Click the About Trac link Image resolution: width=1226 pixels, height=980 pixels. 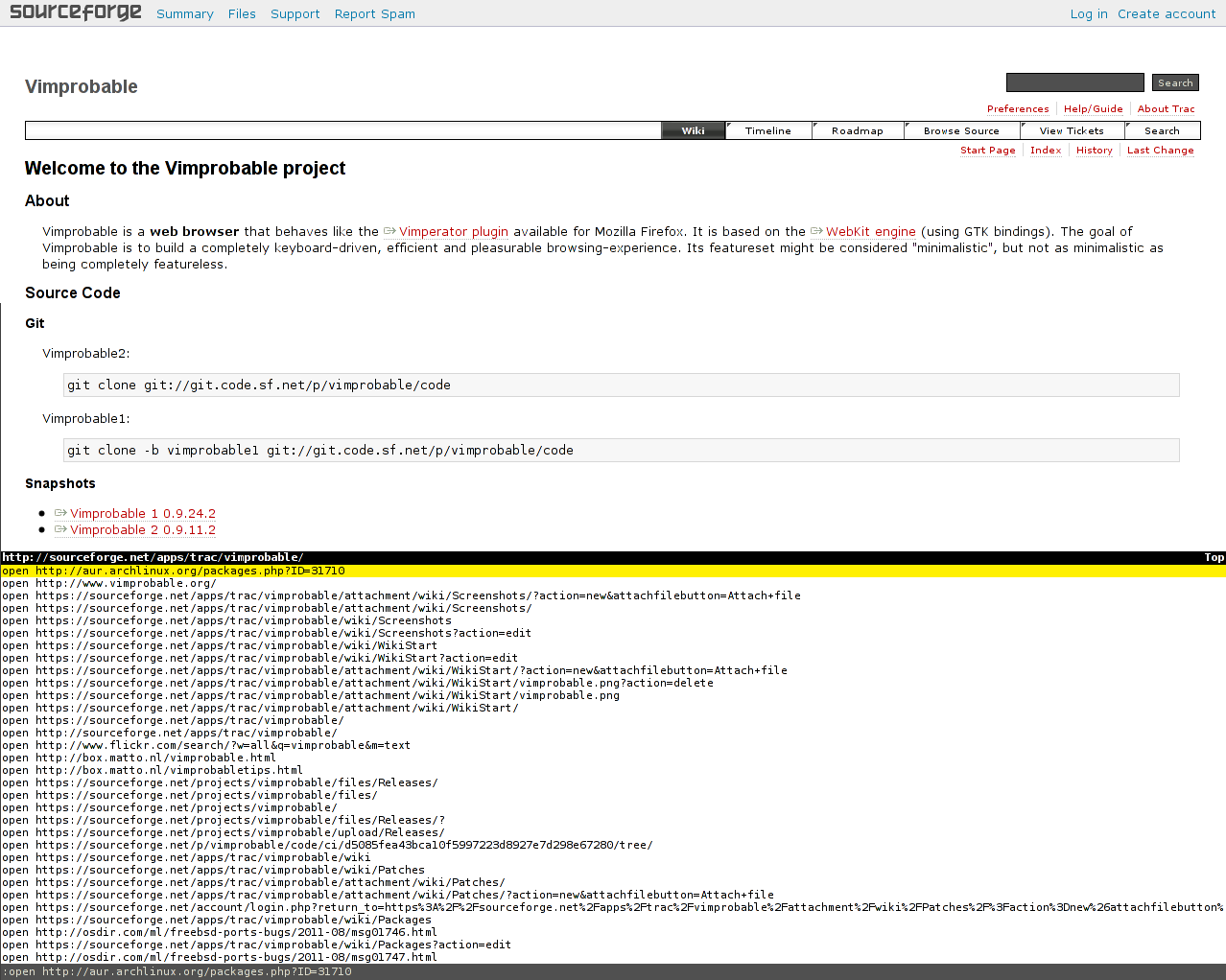pos(1166,108)
